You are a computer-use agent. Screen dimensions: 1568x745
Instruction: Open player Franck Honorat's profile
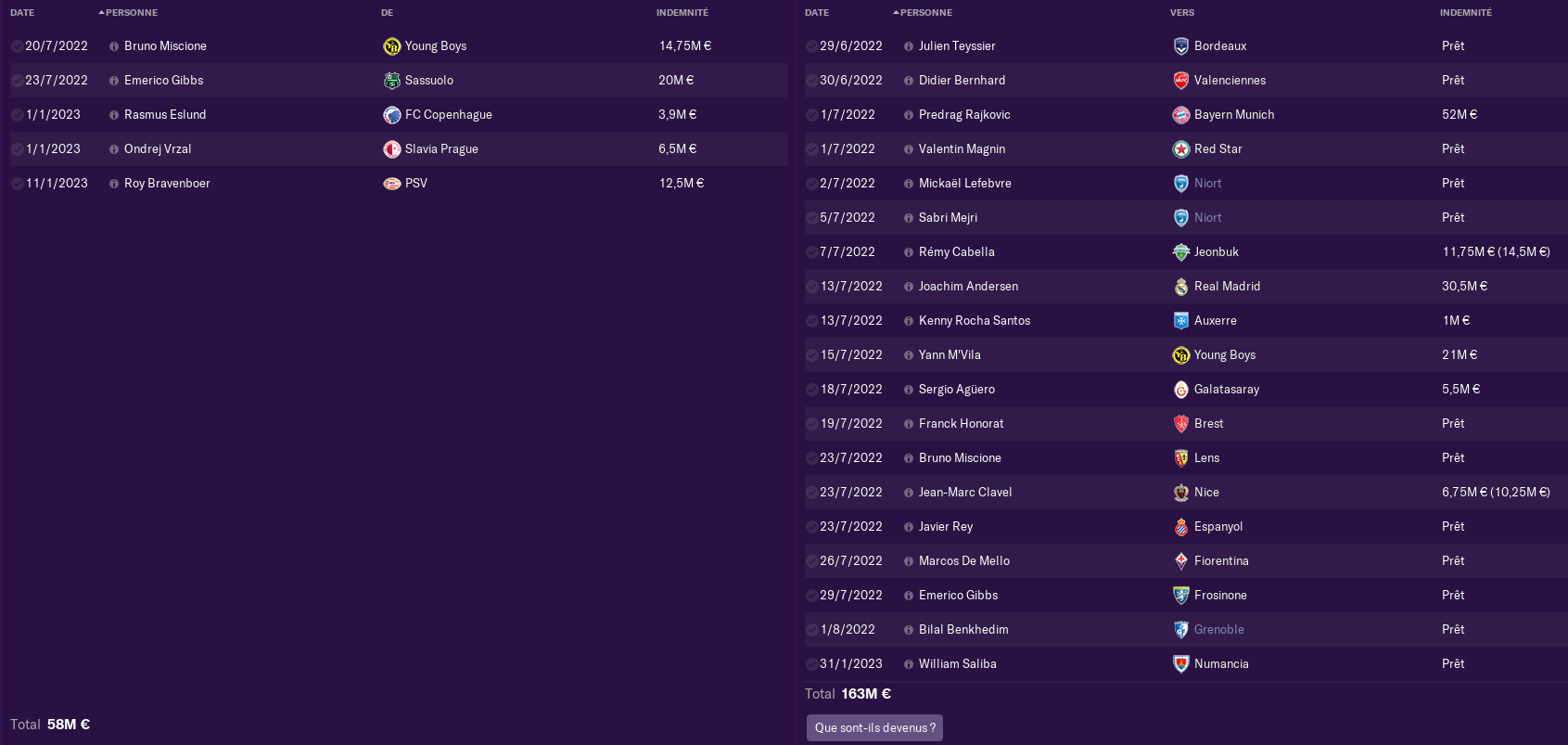tap(962, 424)
